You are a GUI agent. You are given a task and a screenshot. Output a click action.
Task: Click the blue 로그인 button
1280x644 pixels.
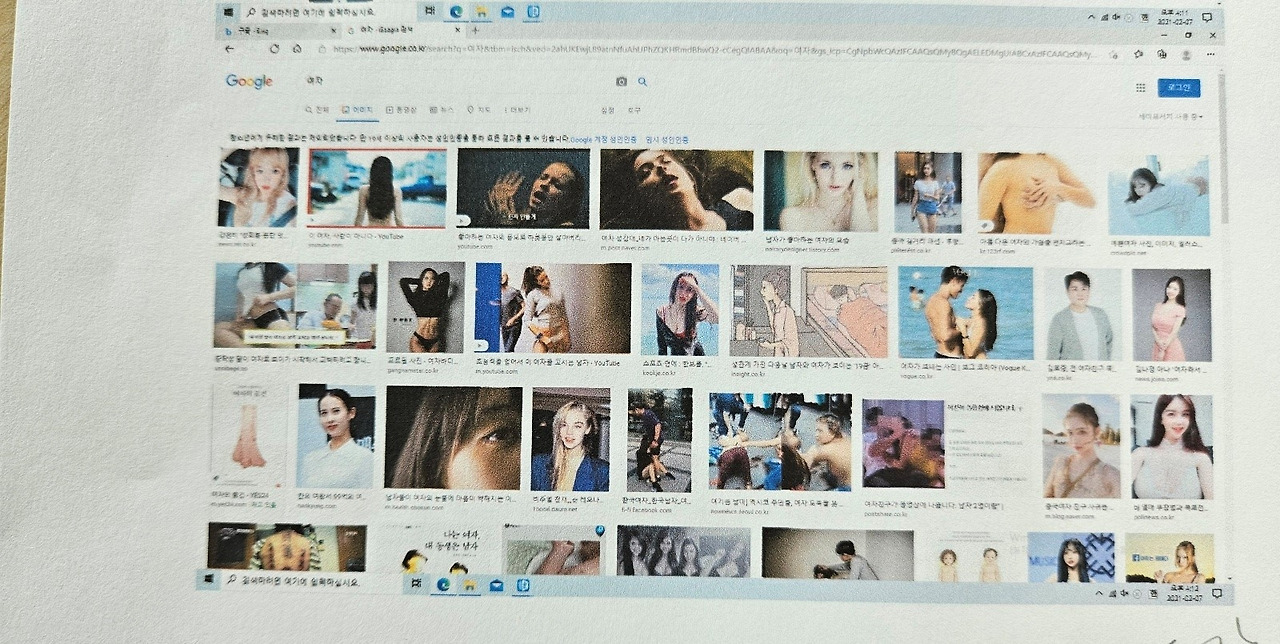[x=1179, y=88]
